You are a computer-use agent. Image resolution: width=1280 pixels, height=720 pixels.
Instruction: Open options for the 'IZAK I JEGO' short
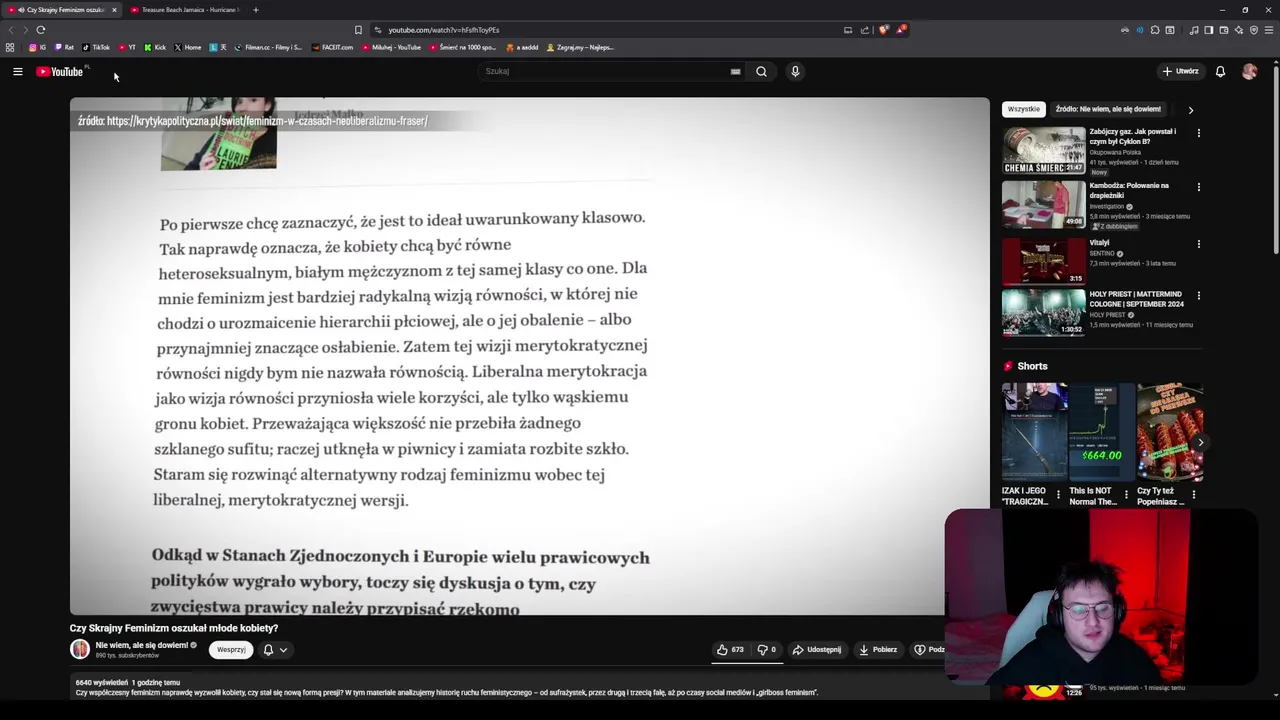coord(1058,494)
